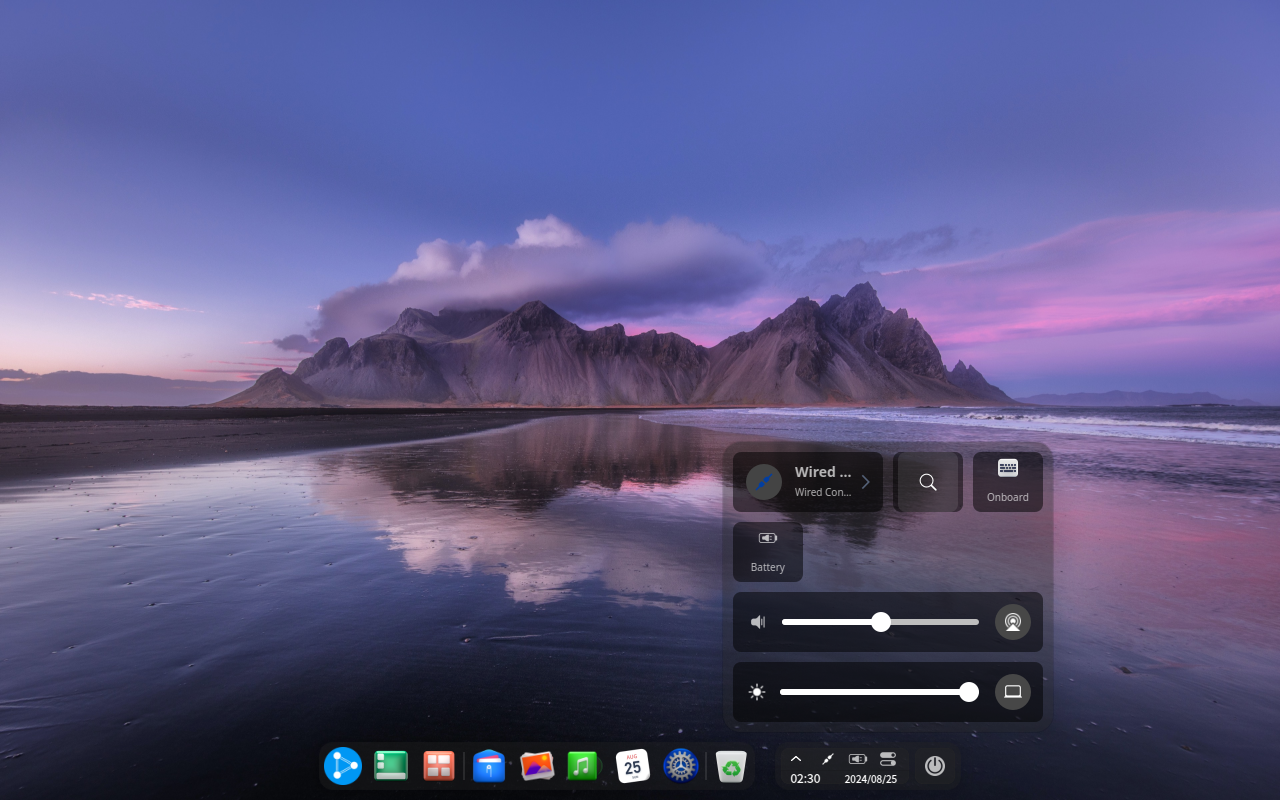Image resolution: width=1280 pixels, height=800 pixels.
Task: Open the trash bin
Action: coord(731,766)
